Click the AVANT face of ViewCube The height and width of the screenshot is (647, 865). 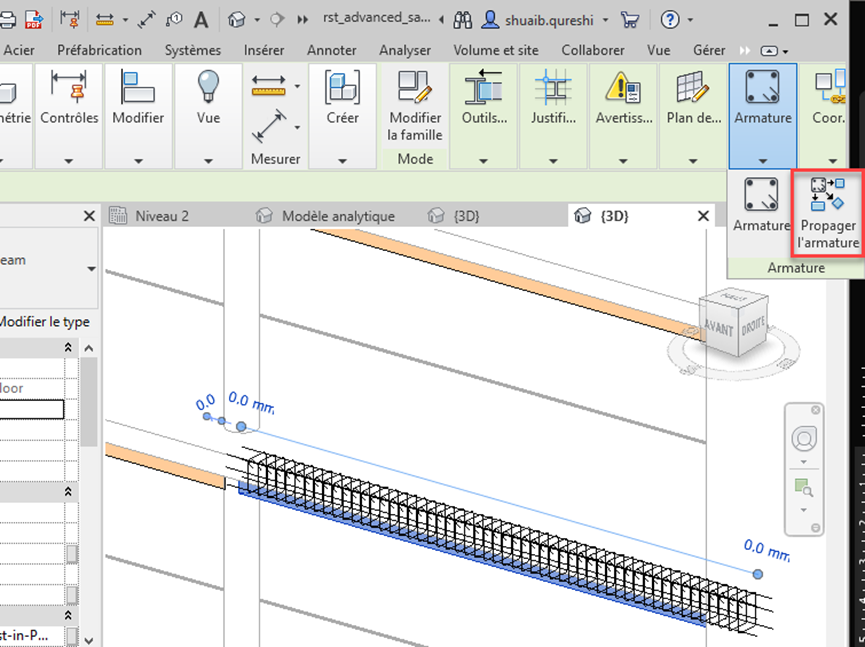pyautogui.click(x=718, y=330)
